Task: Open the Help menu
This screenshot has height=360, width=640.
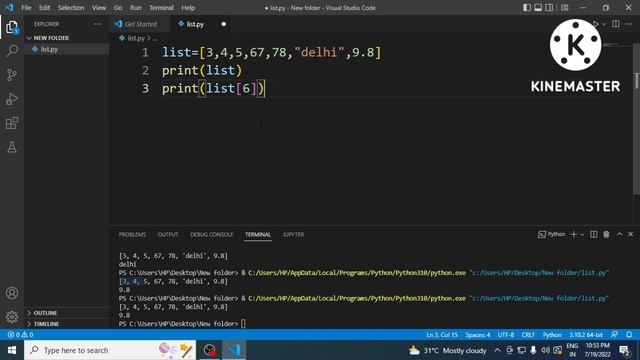Action: tap(188, 8)
